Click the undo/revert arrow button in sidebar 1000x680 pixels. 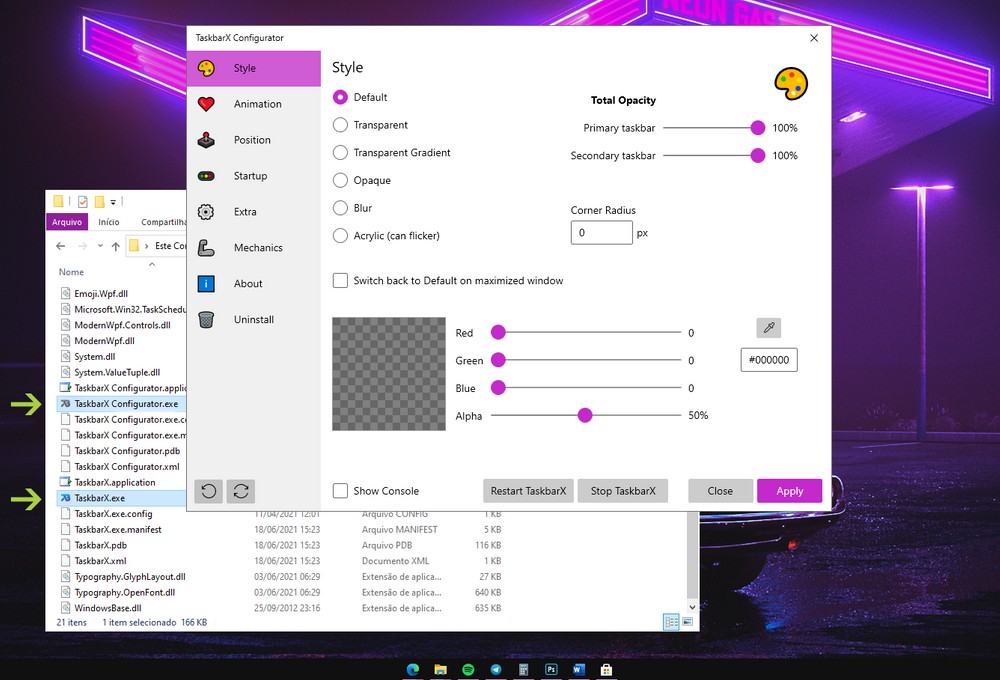pos(208,491)
